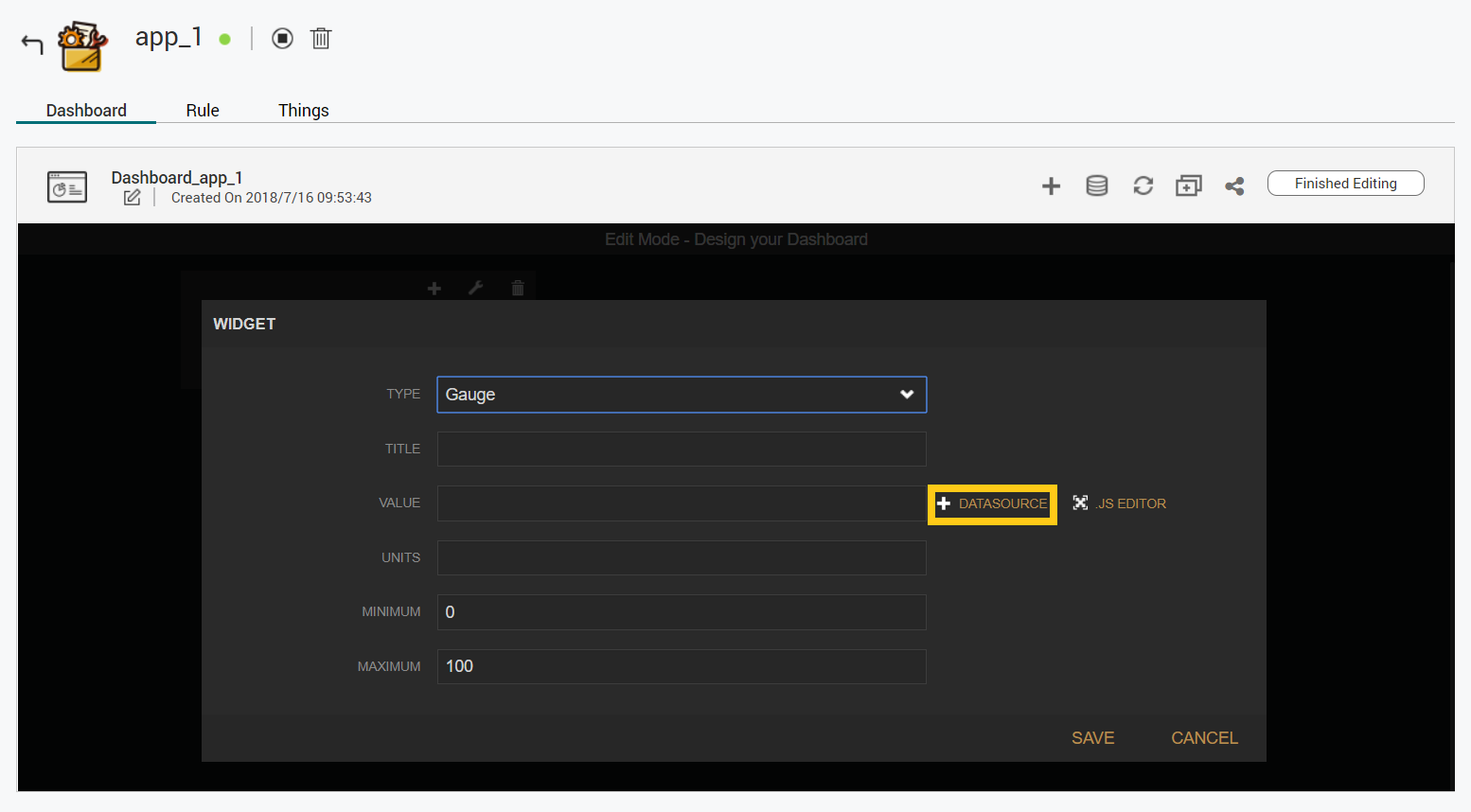This screenshot has width=1471, height=812.
Task: Click the back arrow icon
Action: point(32,44)
